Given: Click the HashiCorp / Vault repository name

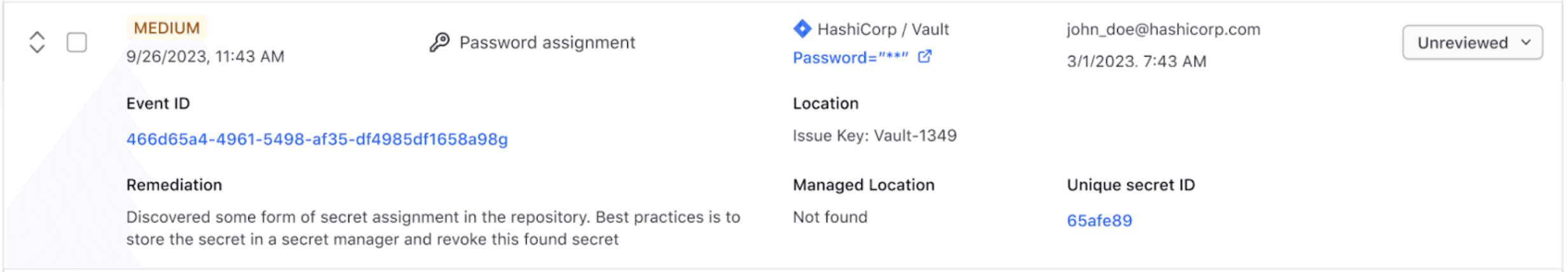Looking at the screenshot, I should 883,29.
